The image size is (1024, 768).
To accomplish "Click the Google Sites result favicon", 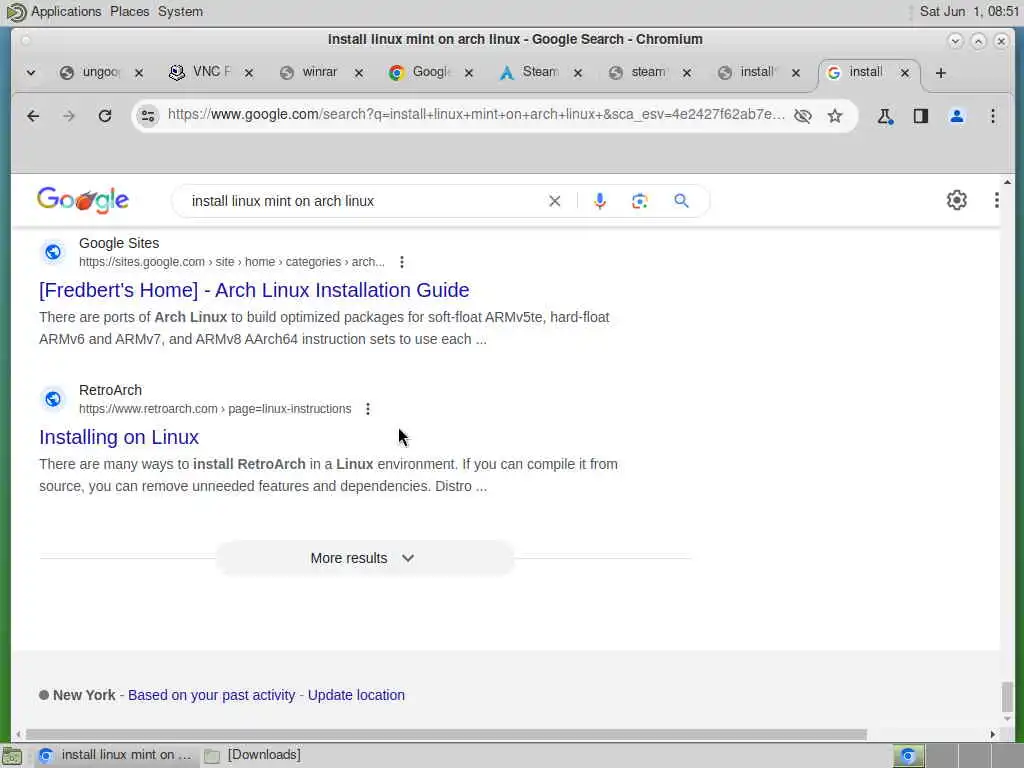I will [53, 252].
